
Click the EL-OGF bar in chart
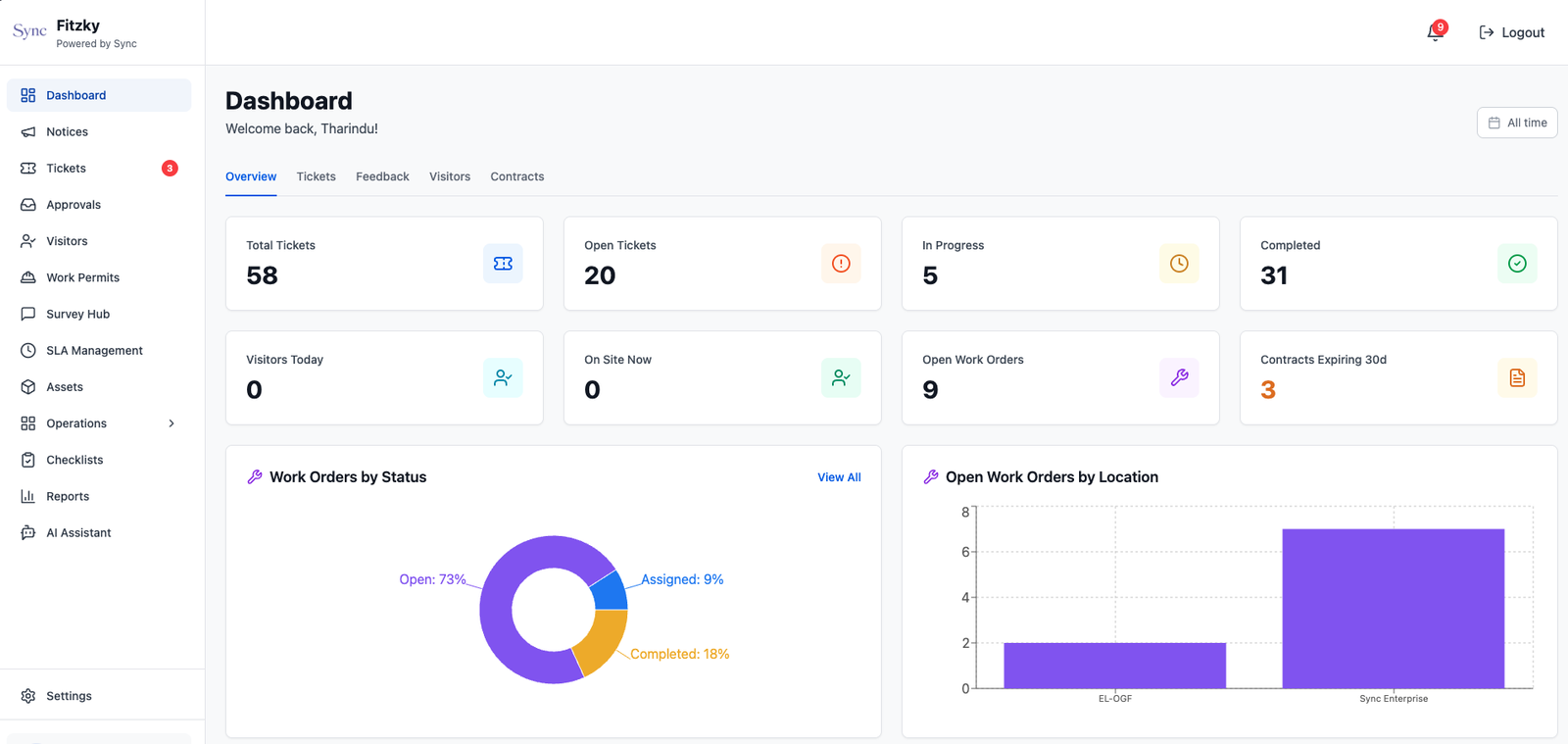(x=1114, y=666)
